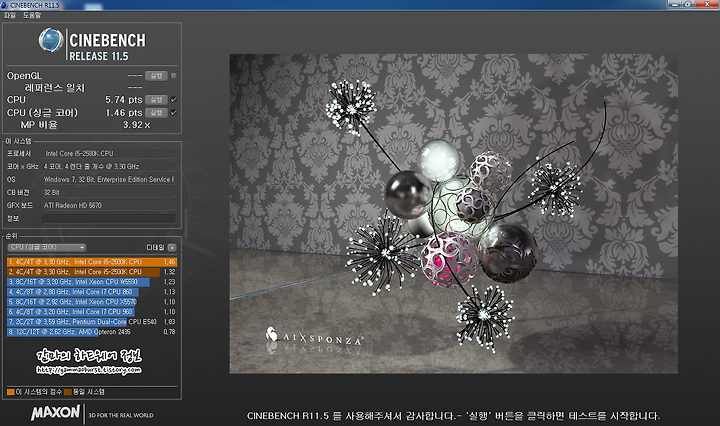720x426 pixels.
Task: Click the orange this-system score legend swatch
Action: tap(11, 392)
